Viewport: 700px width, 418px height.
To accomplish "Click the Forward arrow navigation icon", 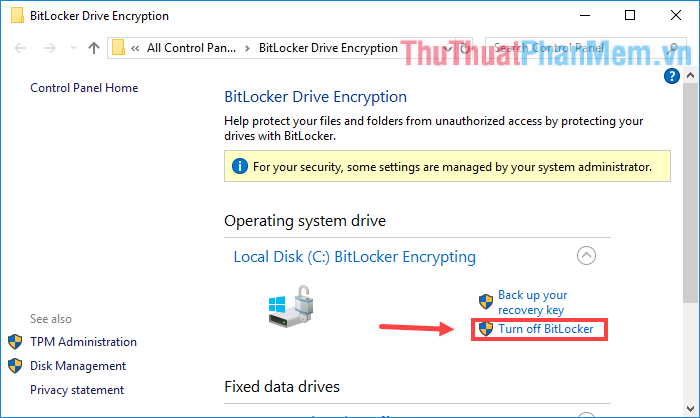I will click(50, 48).
